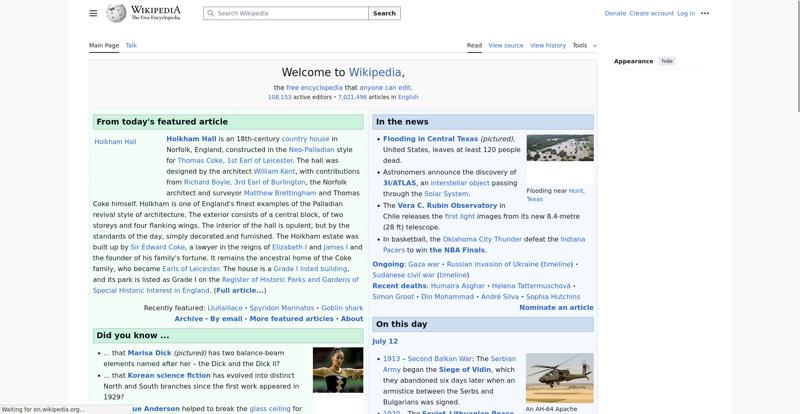The image size is (800, 414).
Task: Click the NBA Finals link
Action: tap(457, 250)
